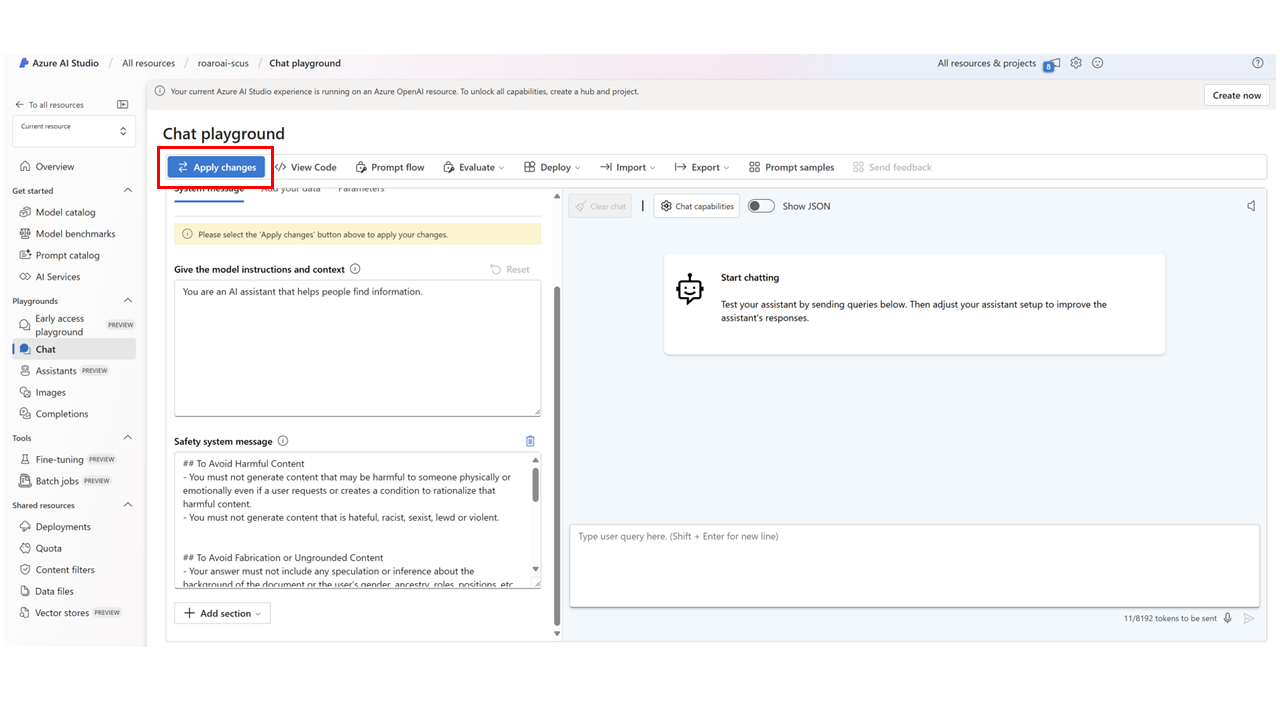Go back To all resources

50,104
